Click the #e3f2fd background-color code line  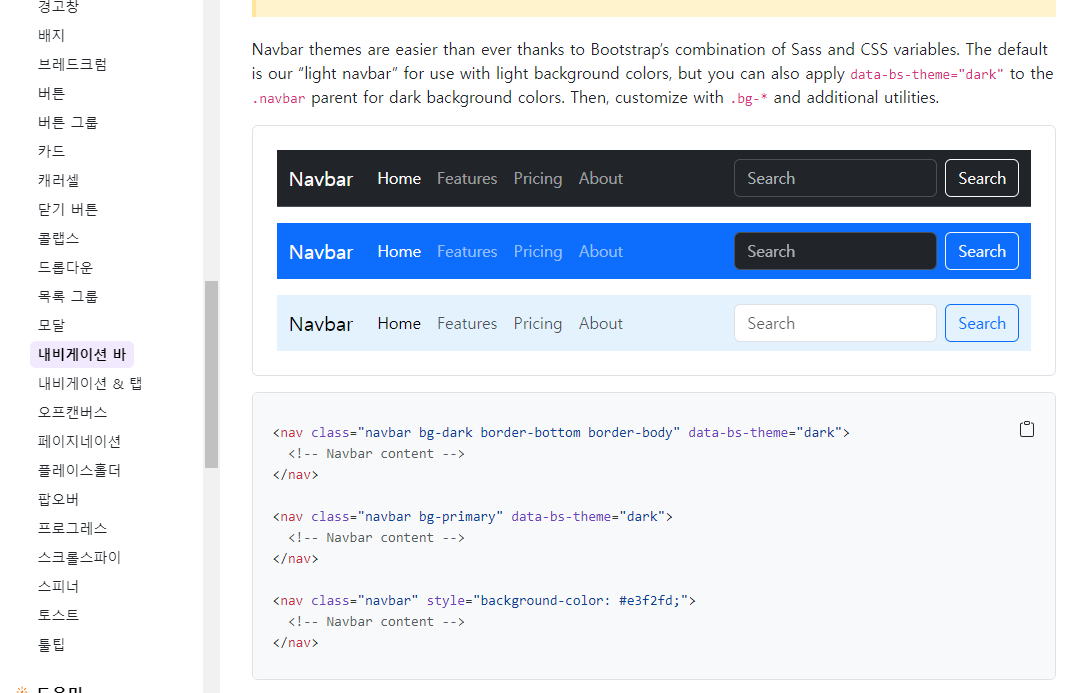click(484, 601)
